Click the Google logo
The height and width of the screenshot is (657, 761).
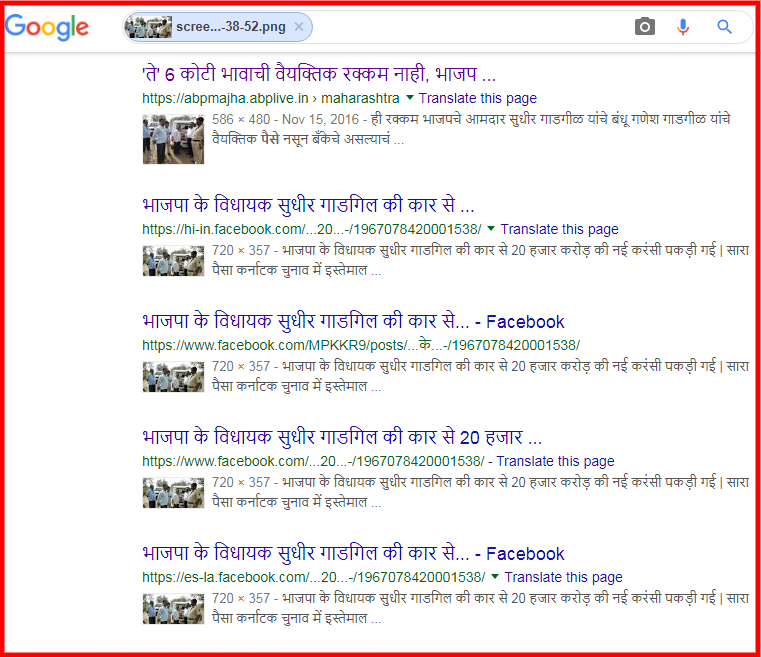coord(47,27)
